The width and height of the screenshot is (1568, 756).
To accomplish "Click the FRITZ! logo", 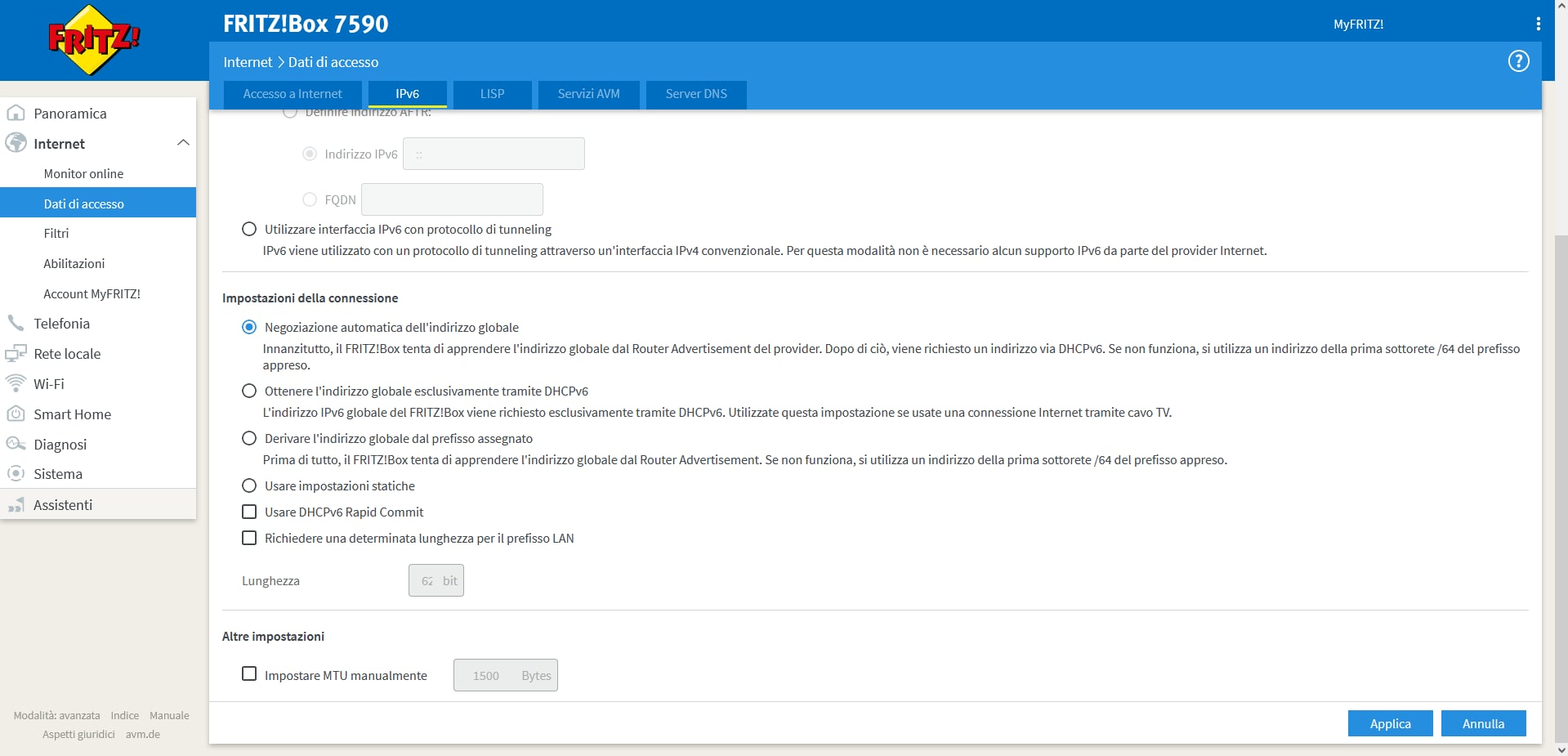I will (94, 39).
